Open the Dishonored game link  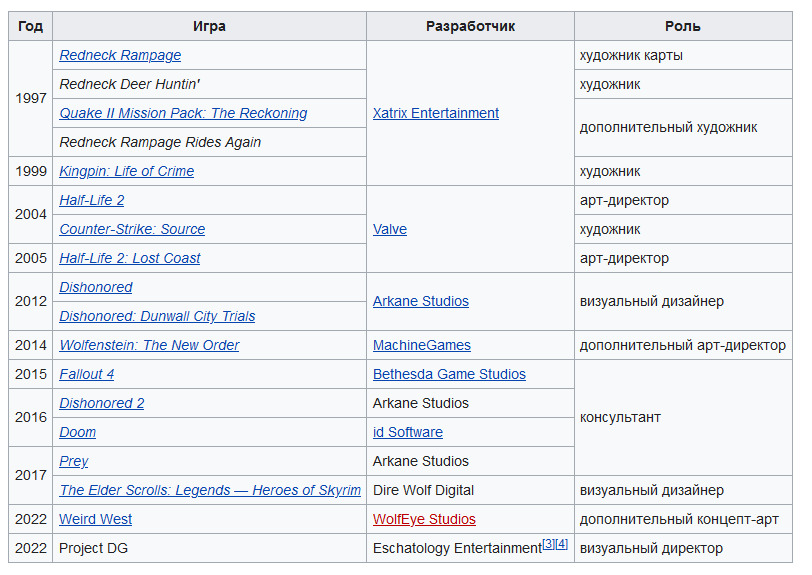tap(95, 287)
